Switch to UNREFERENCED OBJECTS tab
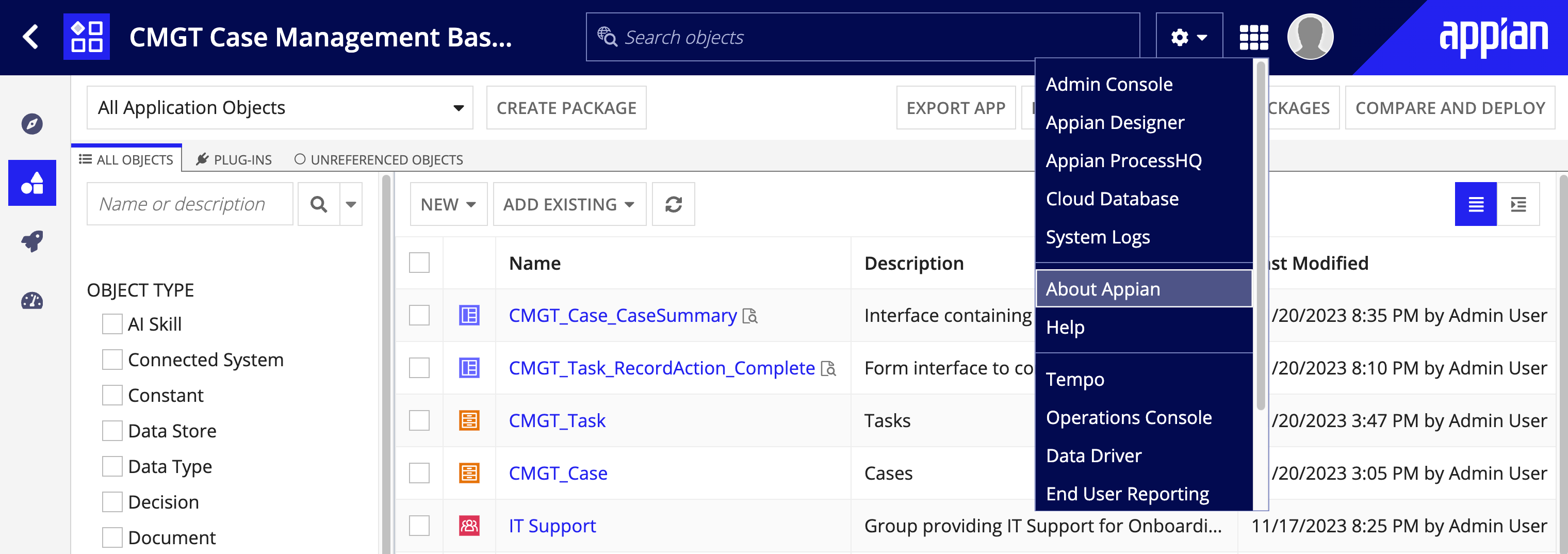Image resolution: width=1568 pixels, height=554 pixels. pos(379,159)
